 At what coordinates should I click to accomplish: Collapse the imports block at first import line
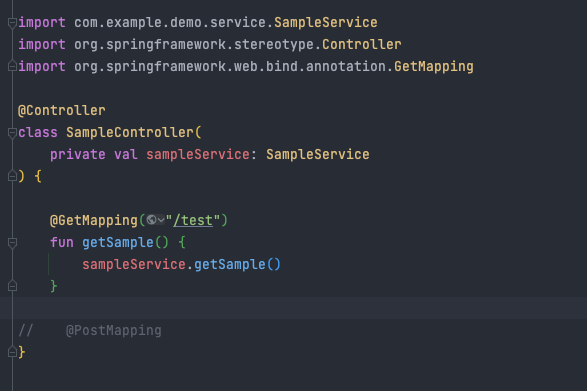(12, 23)
